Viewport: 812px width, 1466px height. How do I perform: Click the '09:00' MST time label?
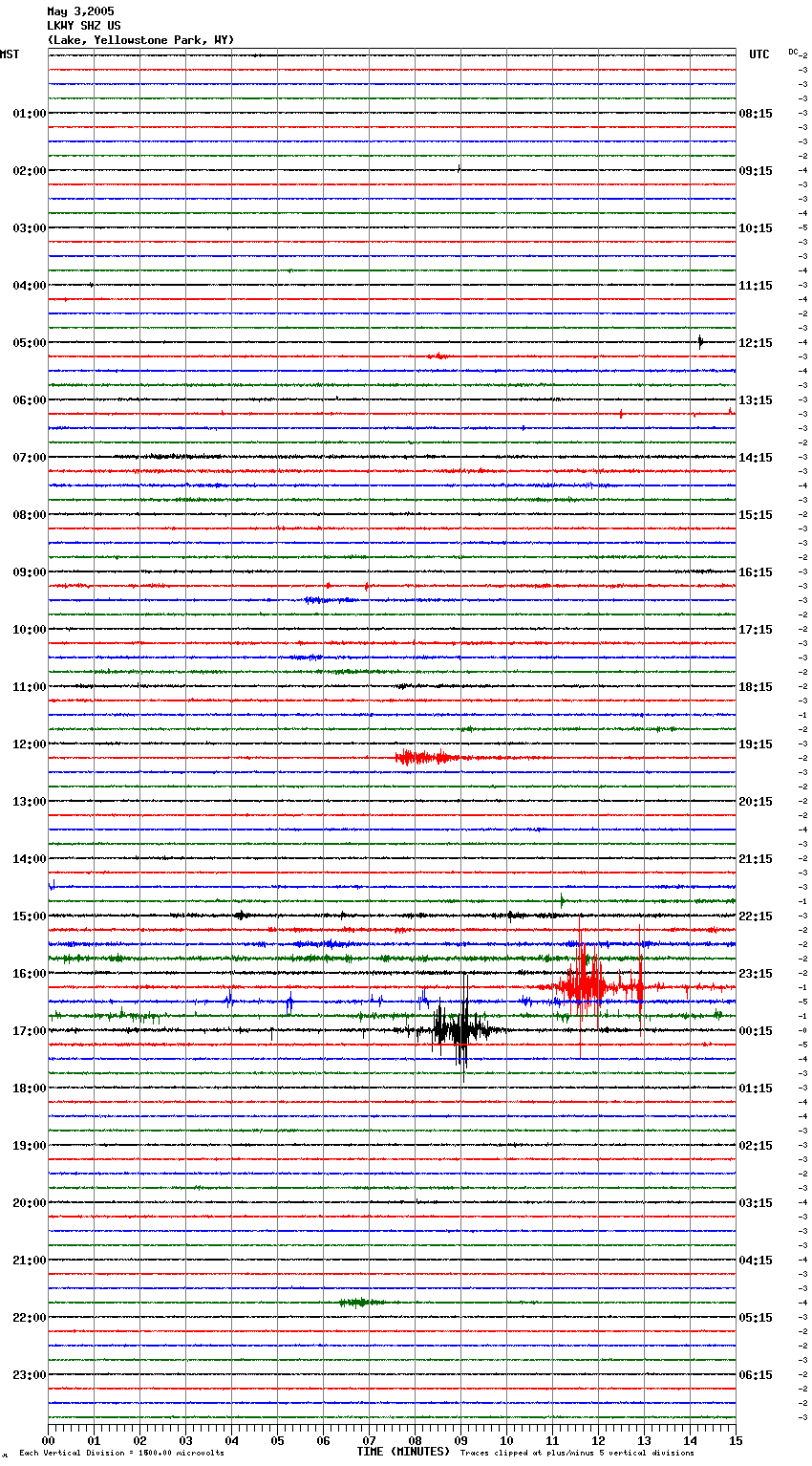coord(29,572)
